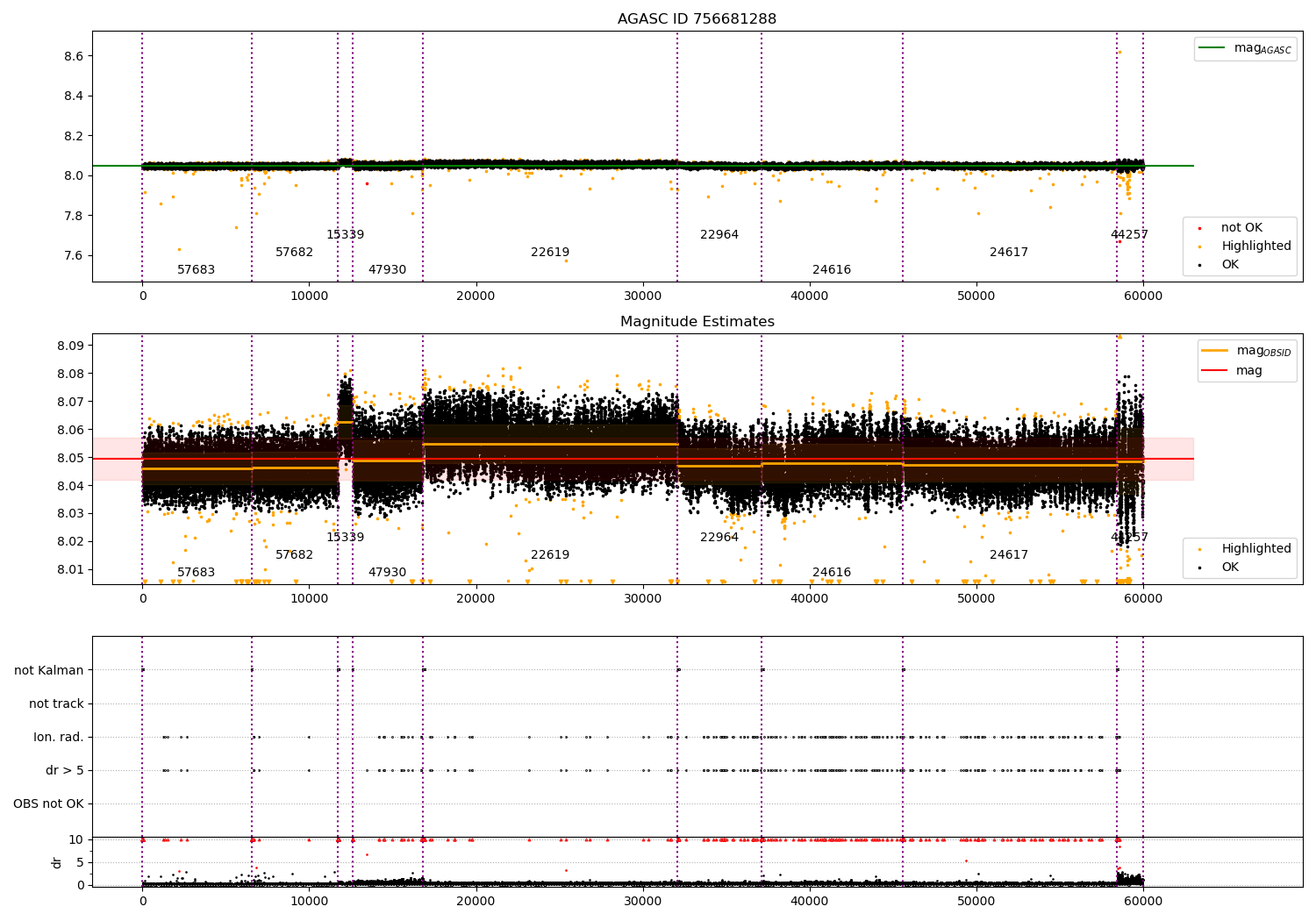This screenshot has width=1316, height=921.
Task: Click the 30000 tick under the dr plot
Action: [642, 901]
